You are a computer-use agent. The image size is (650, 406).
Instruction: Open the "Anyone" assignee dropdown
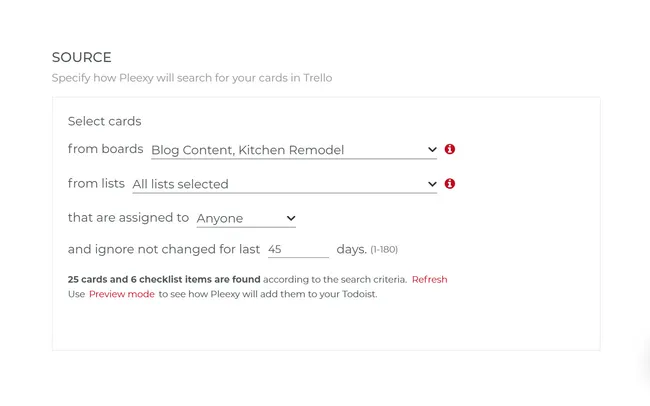(238, 218)
